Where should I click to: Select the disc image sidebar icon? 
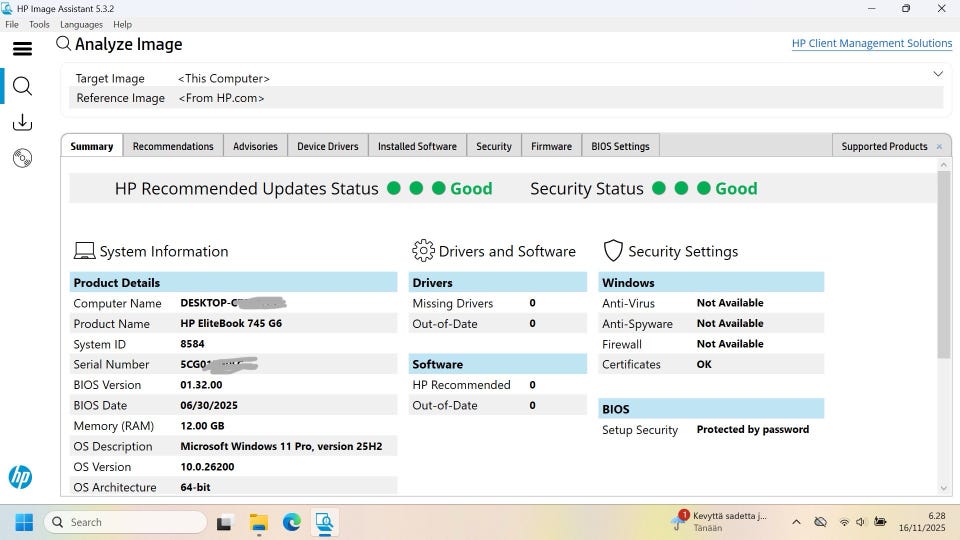pos(22,158)
